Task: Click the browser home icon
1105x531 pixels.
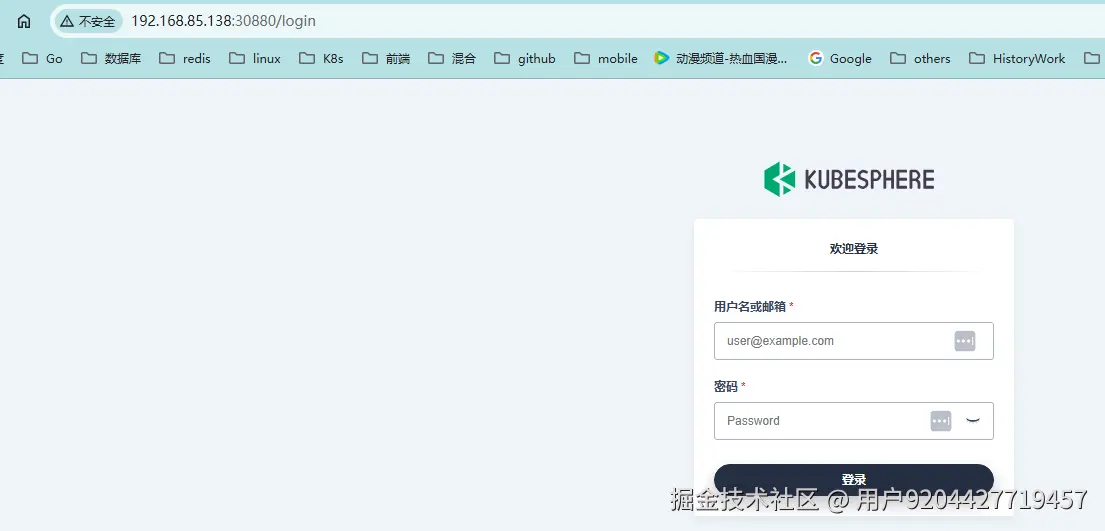Action: [24, 21]
